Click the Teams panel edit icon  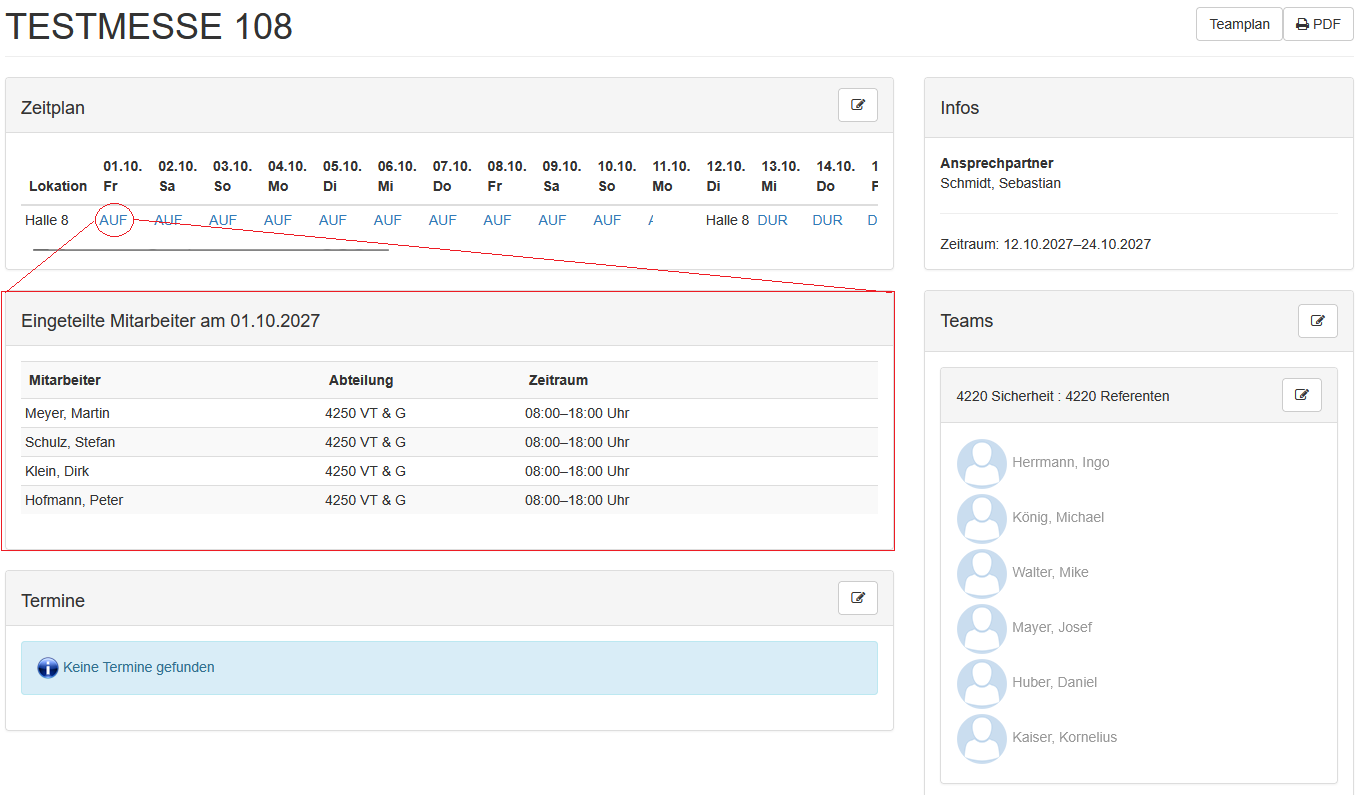pyautogui.click(x=1317, y=321)
